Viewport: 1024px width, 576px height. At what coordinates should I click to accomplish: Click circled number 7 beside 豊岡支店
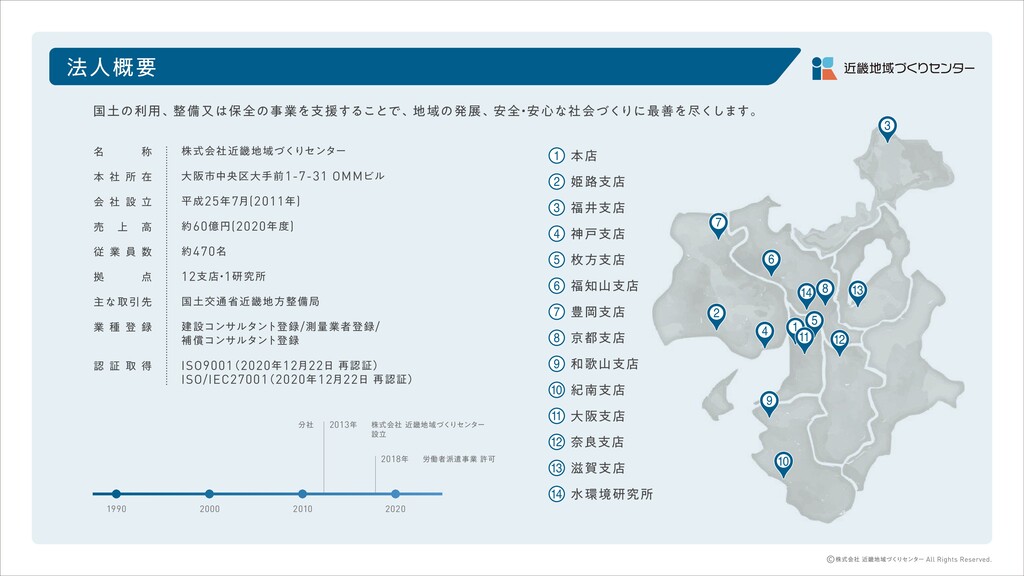pyautogui.click(x=556, y=312)
